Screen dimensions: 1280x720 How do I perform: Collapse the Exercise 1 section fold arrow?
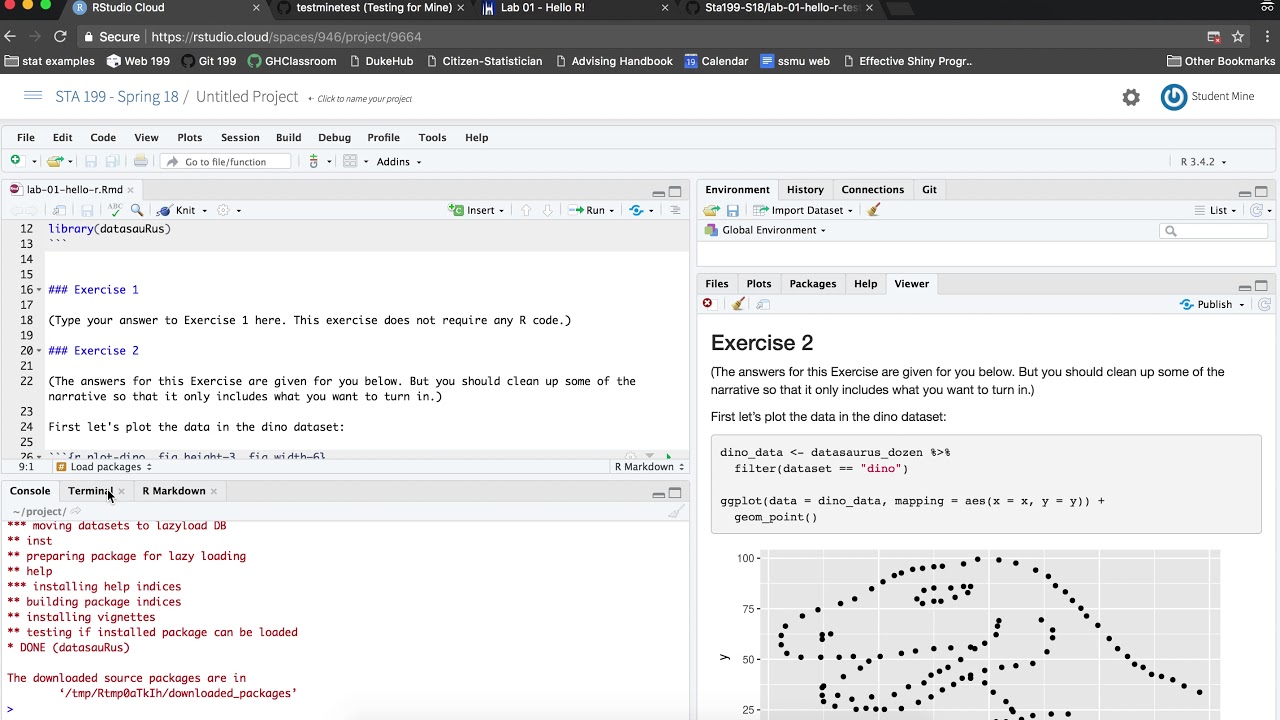click(39, 290)
